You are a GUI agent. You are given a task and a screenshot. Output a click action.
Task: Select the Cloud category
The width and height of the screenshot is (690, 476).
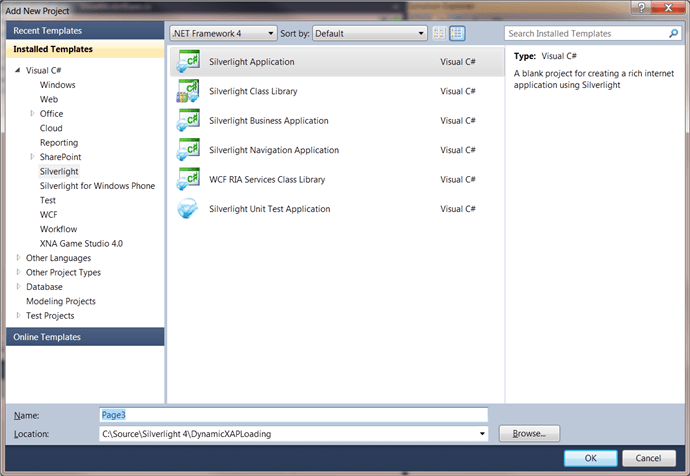click(51, 128)
